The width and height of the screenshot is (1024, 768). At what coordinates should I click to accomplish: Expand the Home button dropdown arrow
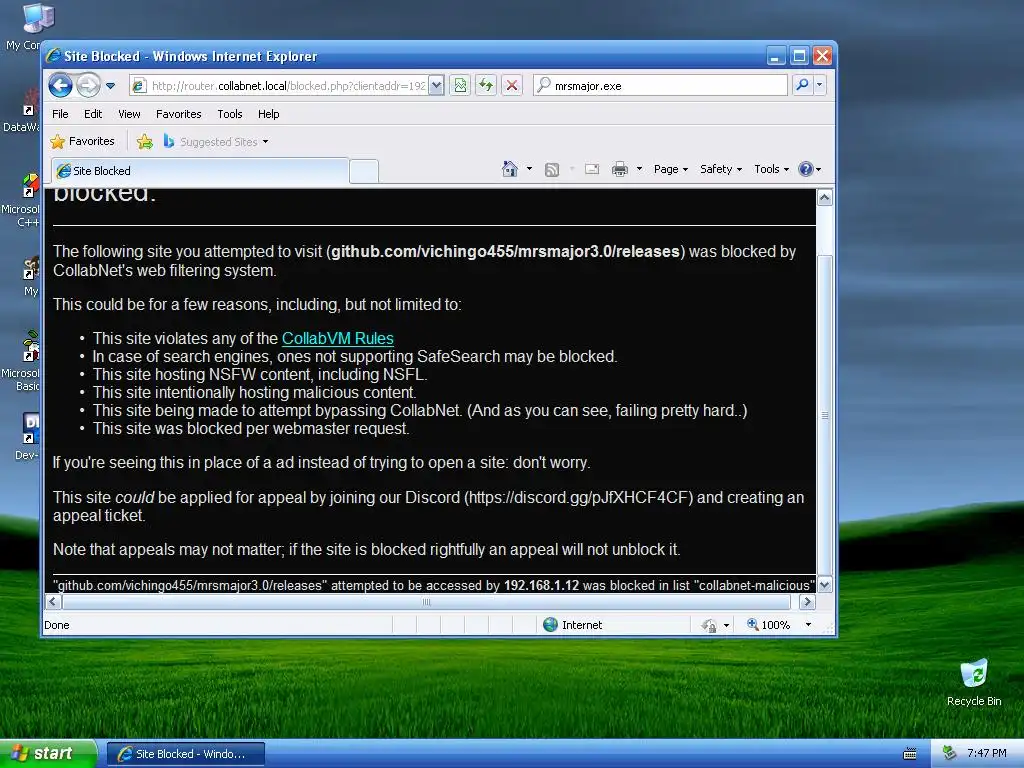click(x=530, y=169)
